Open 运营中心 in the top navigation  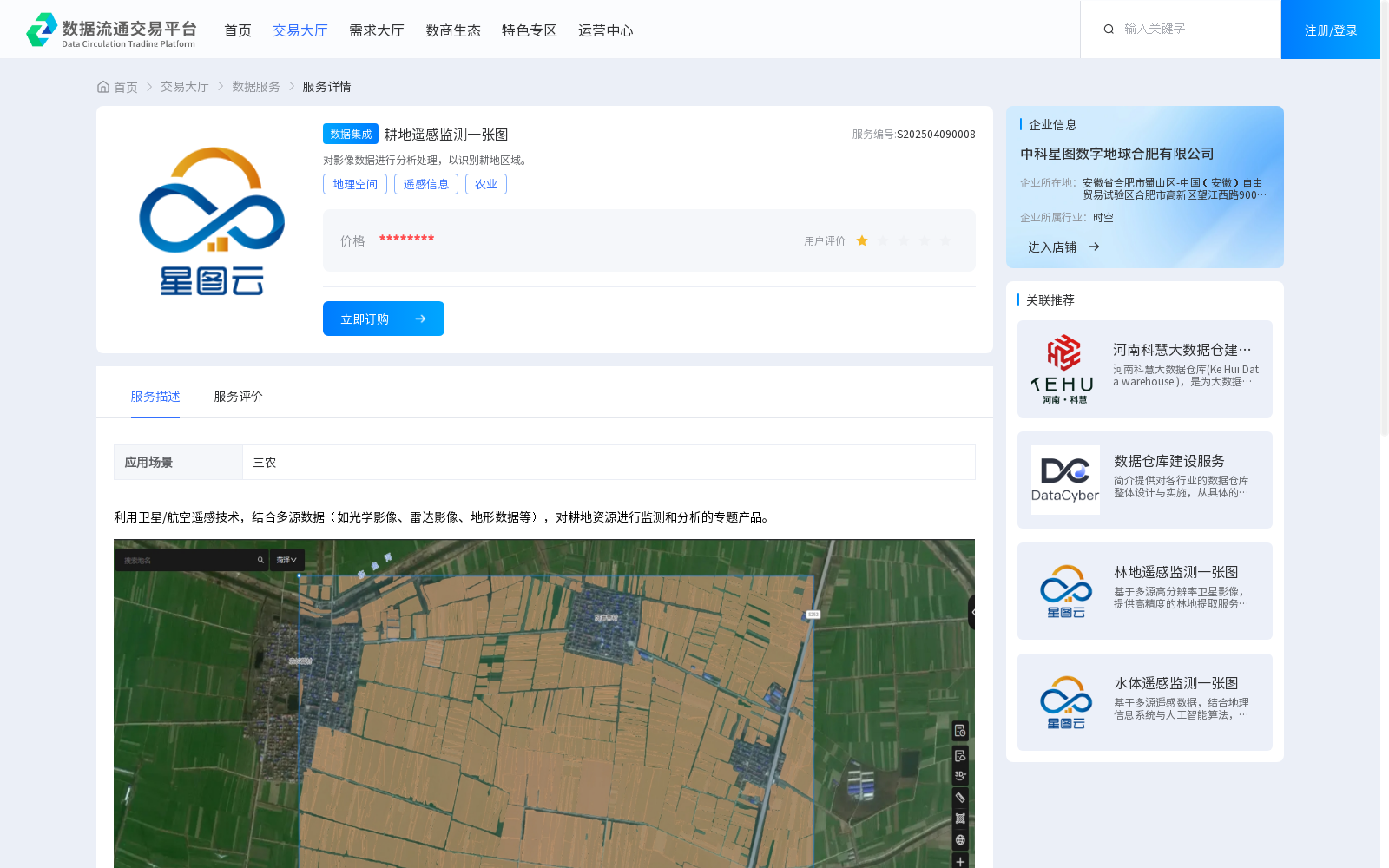[x=606, y=30]
